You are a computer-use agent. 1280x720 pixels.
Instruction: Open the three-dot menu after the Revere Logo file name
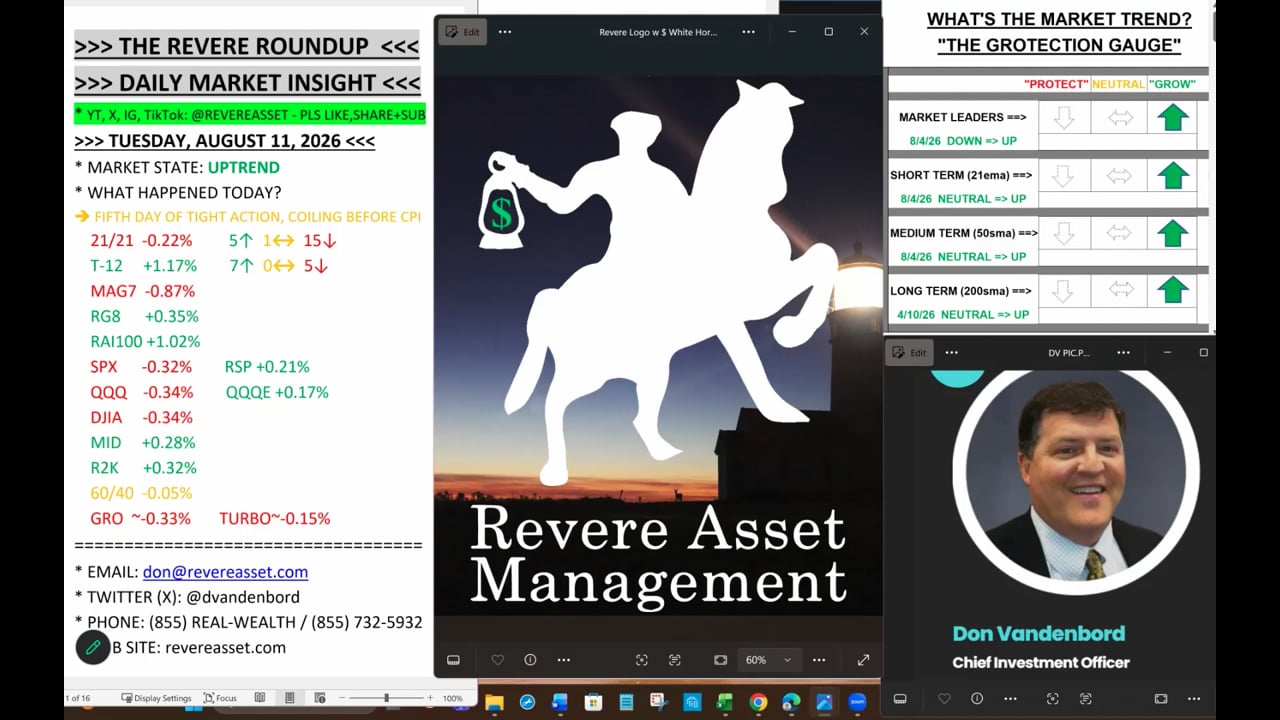click(x=748, y=32)
